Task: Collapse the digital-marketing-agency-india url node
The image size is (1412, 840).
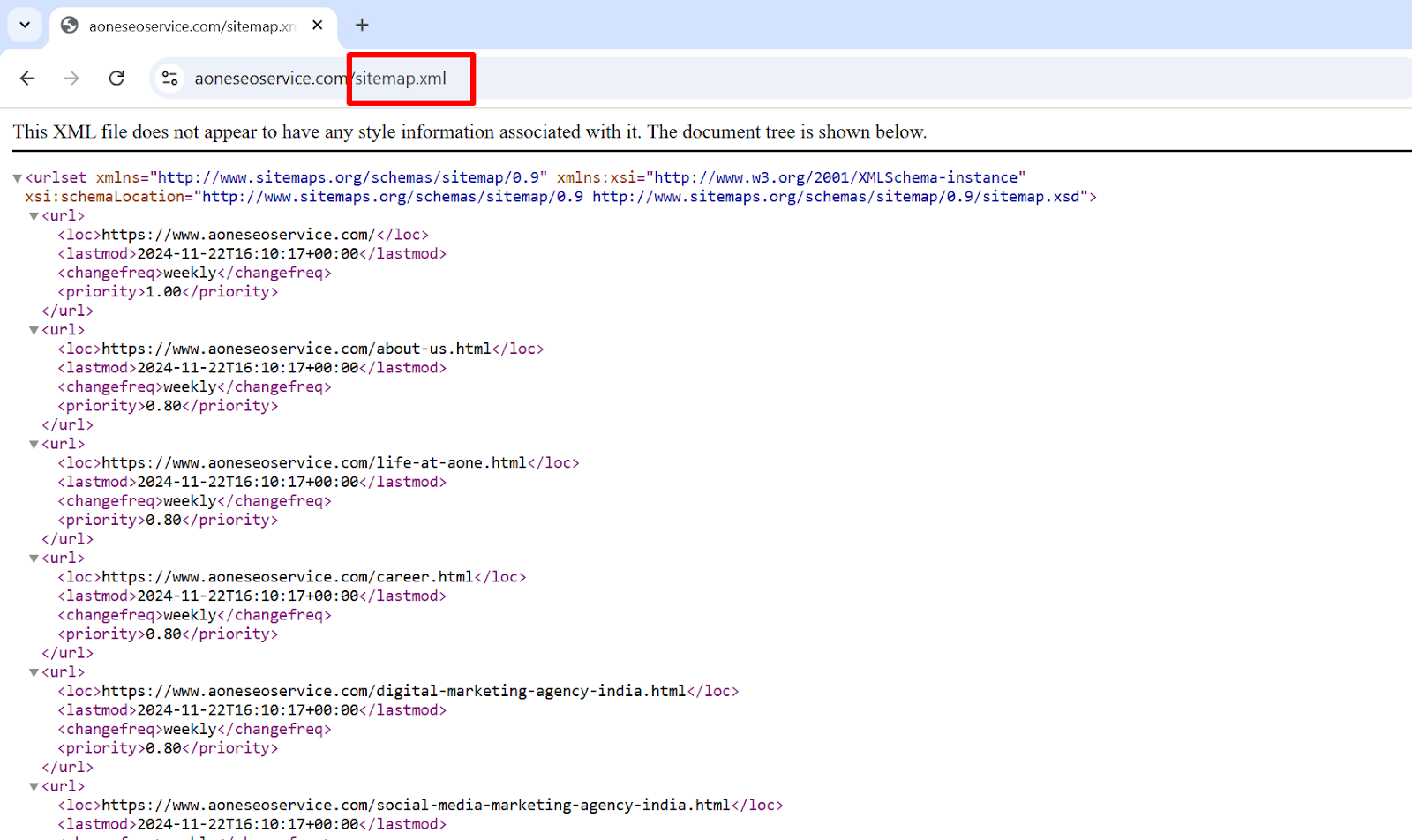Action: tap(34, 672)
